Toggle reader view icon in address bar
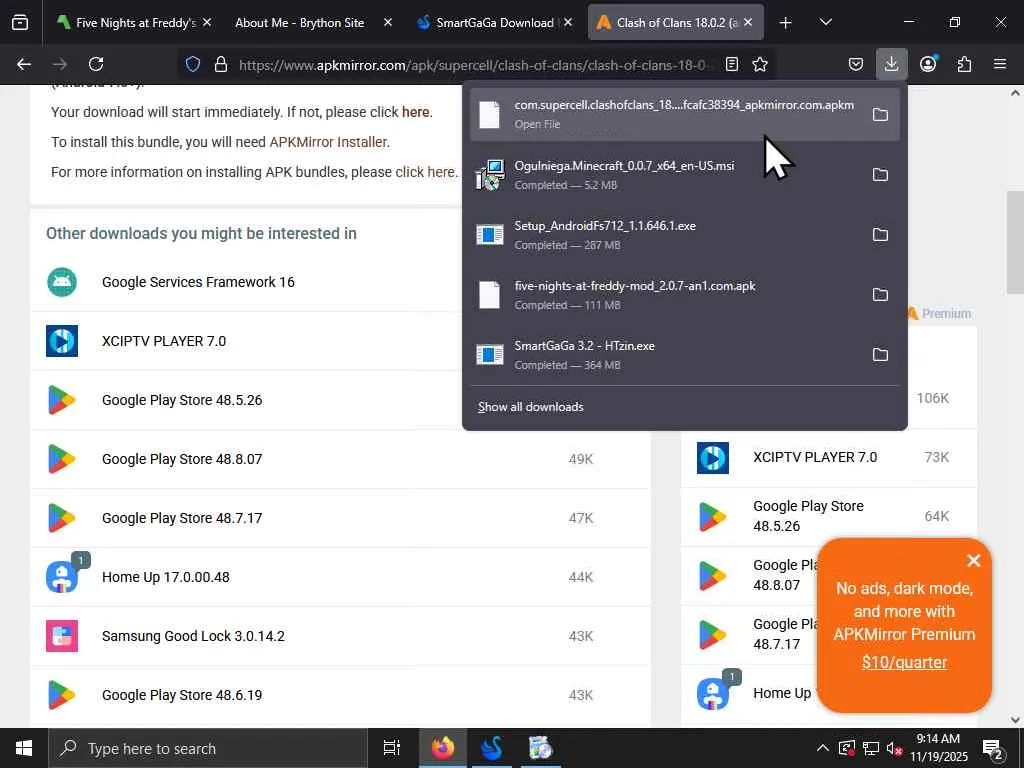 tap(732, 64)
